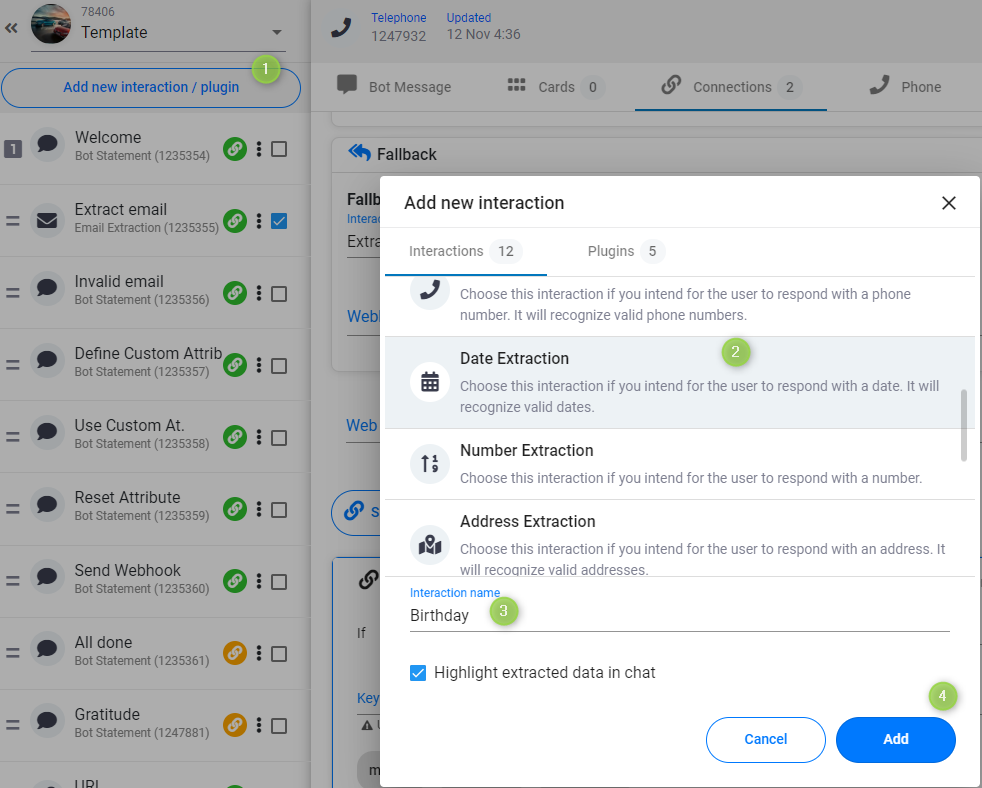Click green link icon on Reset Attribute row
Screen dimensions: 982x788
coord(235,509)
